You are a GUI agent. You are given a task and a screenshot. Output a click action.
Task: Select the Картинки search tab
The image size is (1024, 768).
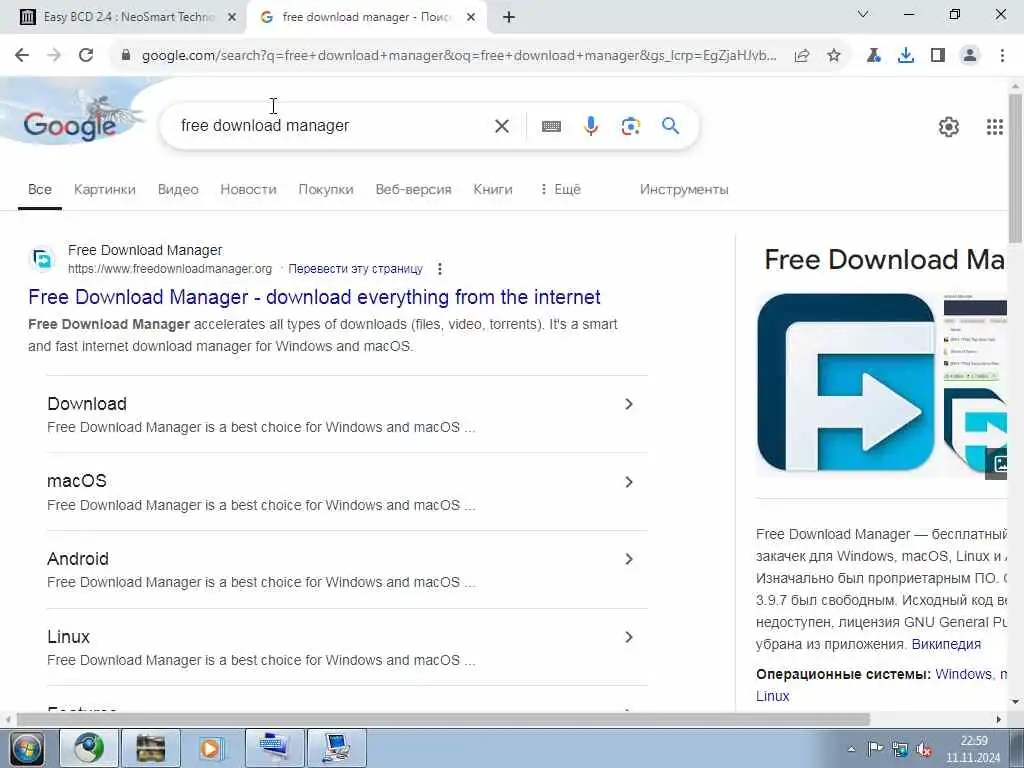coord(104,189)
